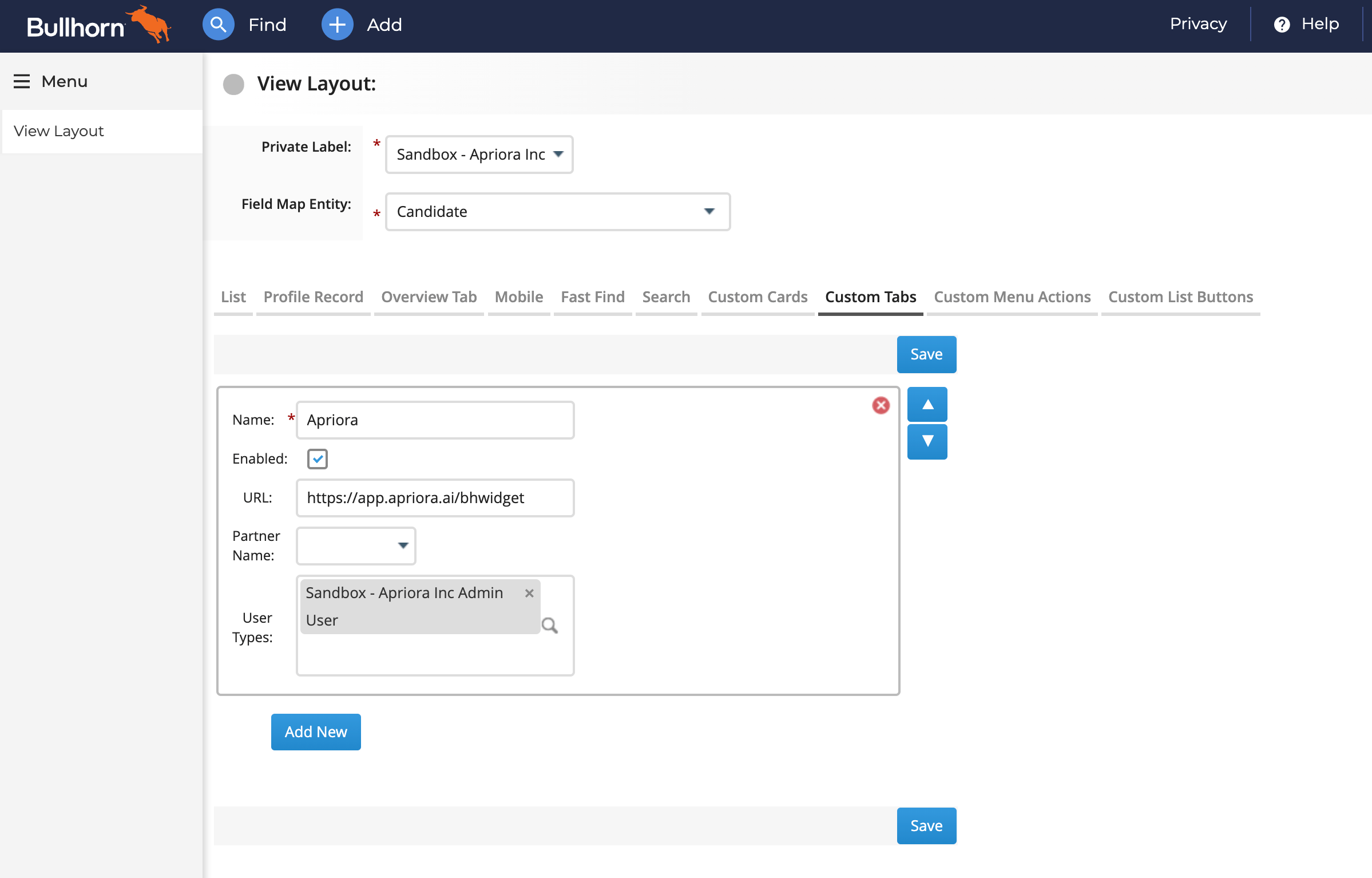Click the bottom Save button
The height and width of the screenshot is (878, 1372).
[926, 826]
